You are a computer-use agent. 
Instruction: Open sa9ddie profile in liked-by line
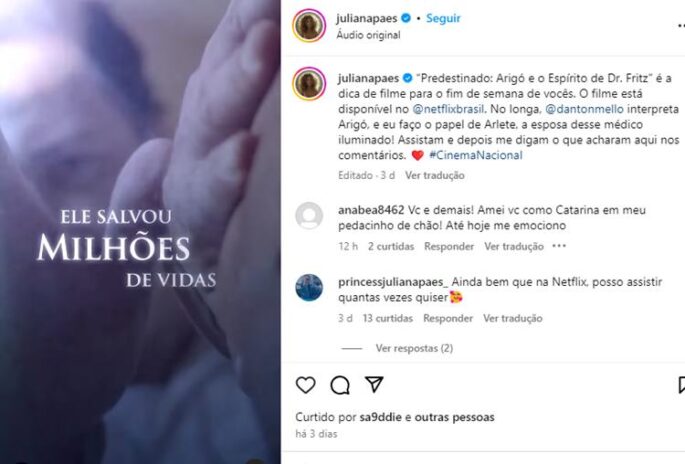pyautogui.click(x=380, y=417)
